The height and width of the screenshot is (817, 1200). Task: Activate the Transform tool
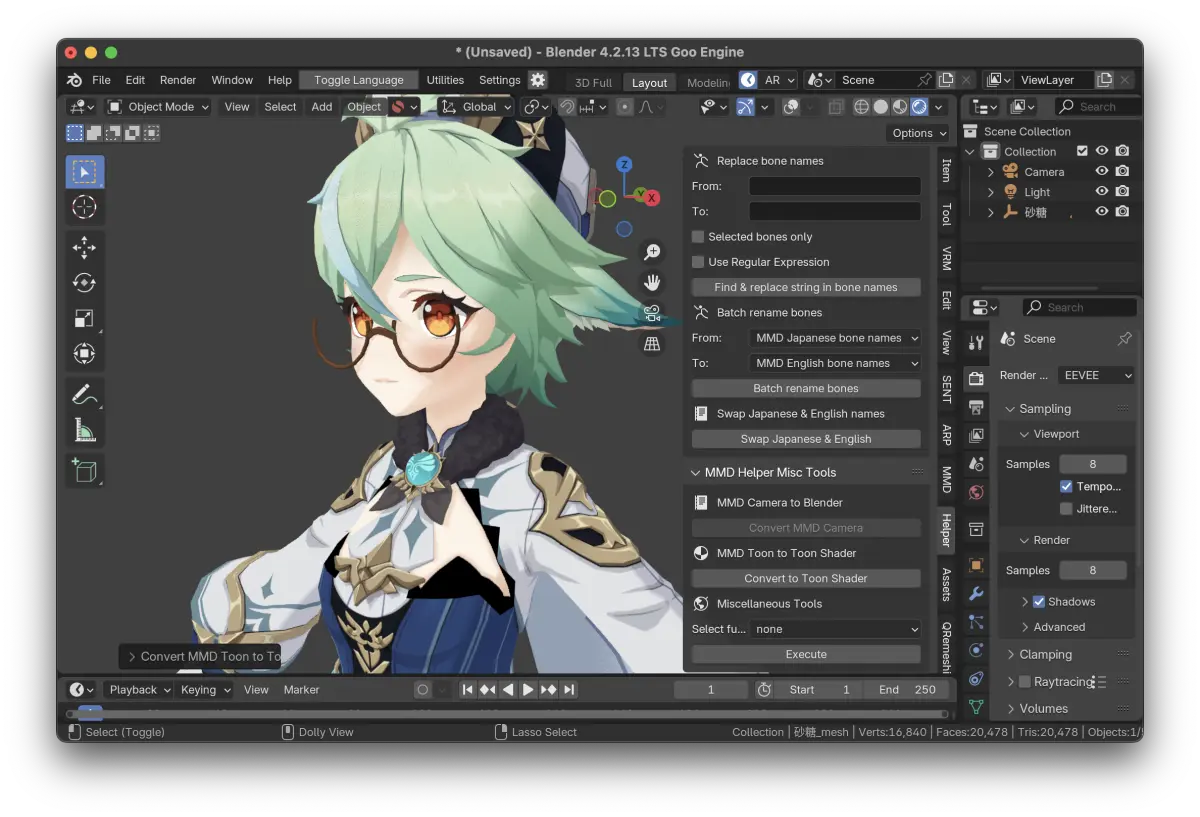coord(85,353)
